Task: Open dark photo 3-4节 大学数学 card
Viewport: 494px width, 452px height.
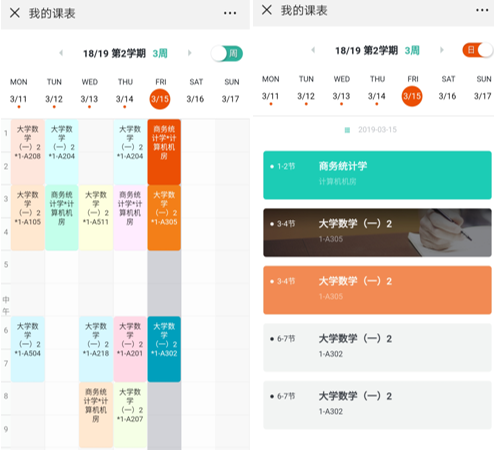Action: [377, 233]
